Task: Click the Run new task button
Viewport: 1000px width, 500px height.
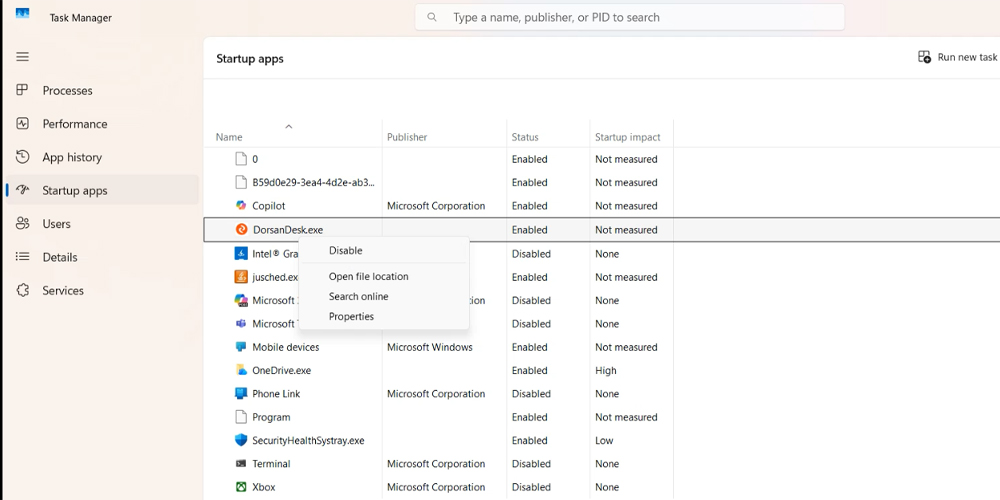Action: pyautogui.click(x=957, y=58)
